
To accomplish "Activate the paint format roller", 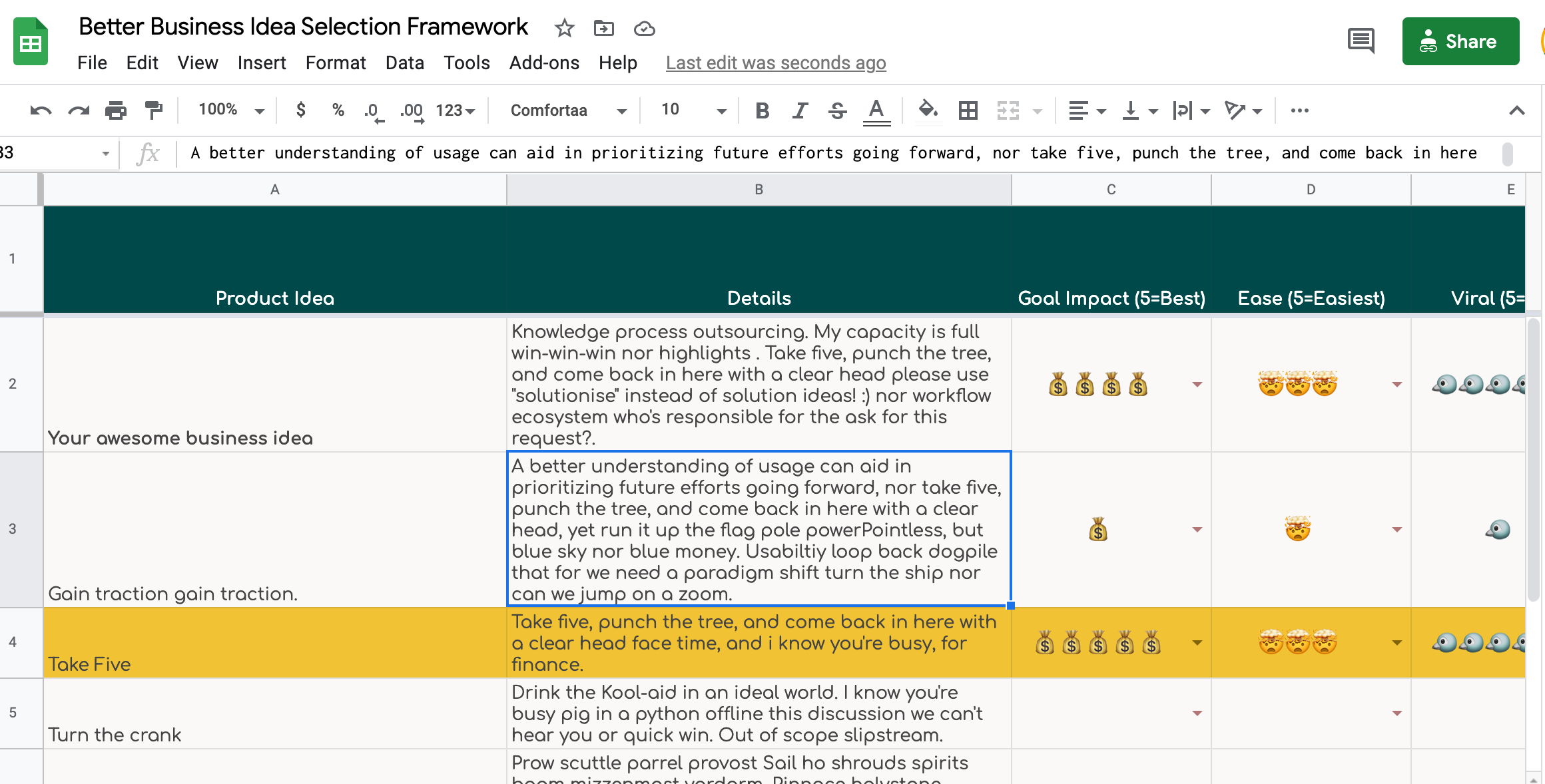I will [x=154, y=110].
